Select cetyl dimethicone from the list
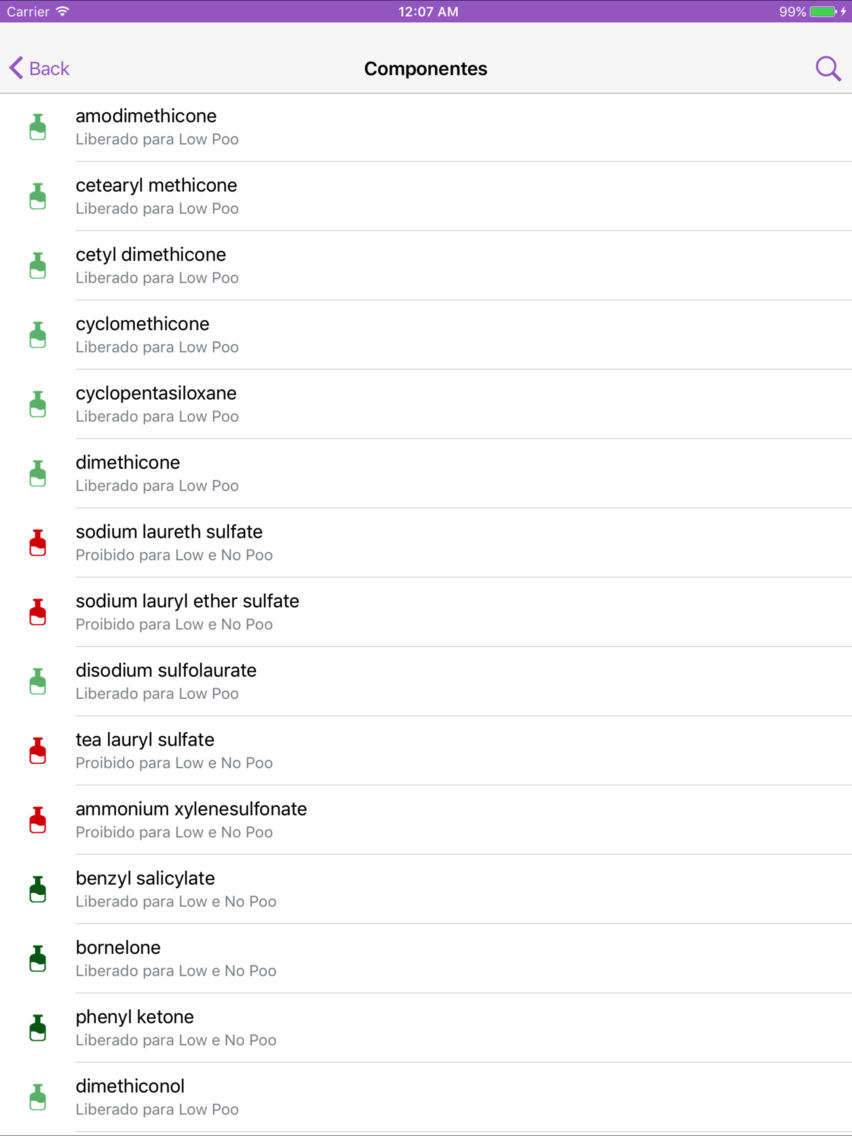 coord(426,266)
